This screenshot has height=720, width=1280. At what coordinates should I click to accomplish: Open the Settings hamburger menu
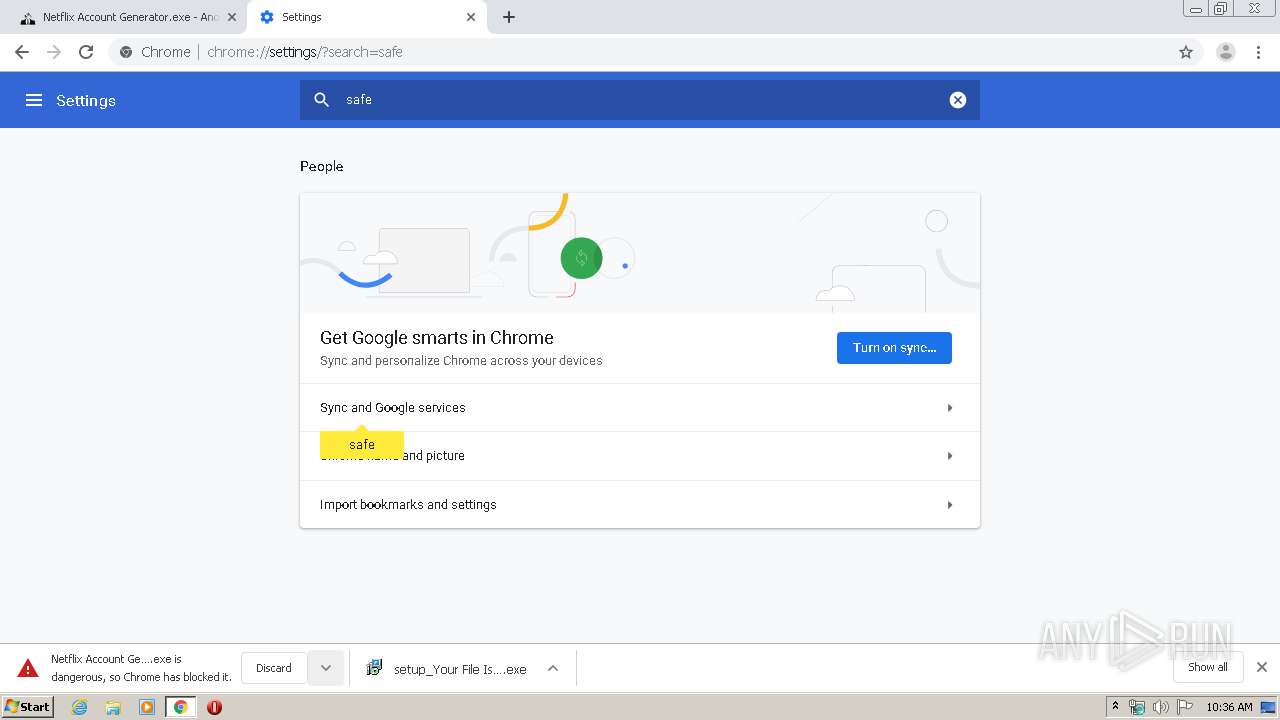[x=34, y=100]
